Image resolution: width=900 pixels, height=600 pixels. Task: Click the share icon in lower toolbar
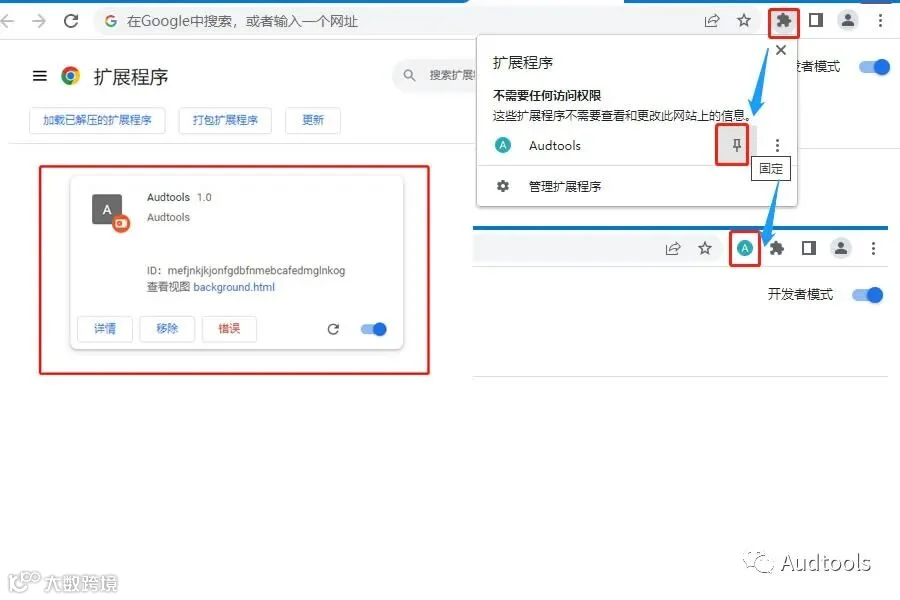(673, 248)
